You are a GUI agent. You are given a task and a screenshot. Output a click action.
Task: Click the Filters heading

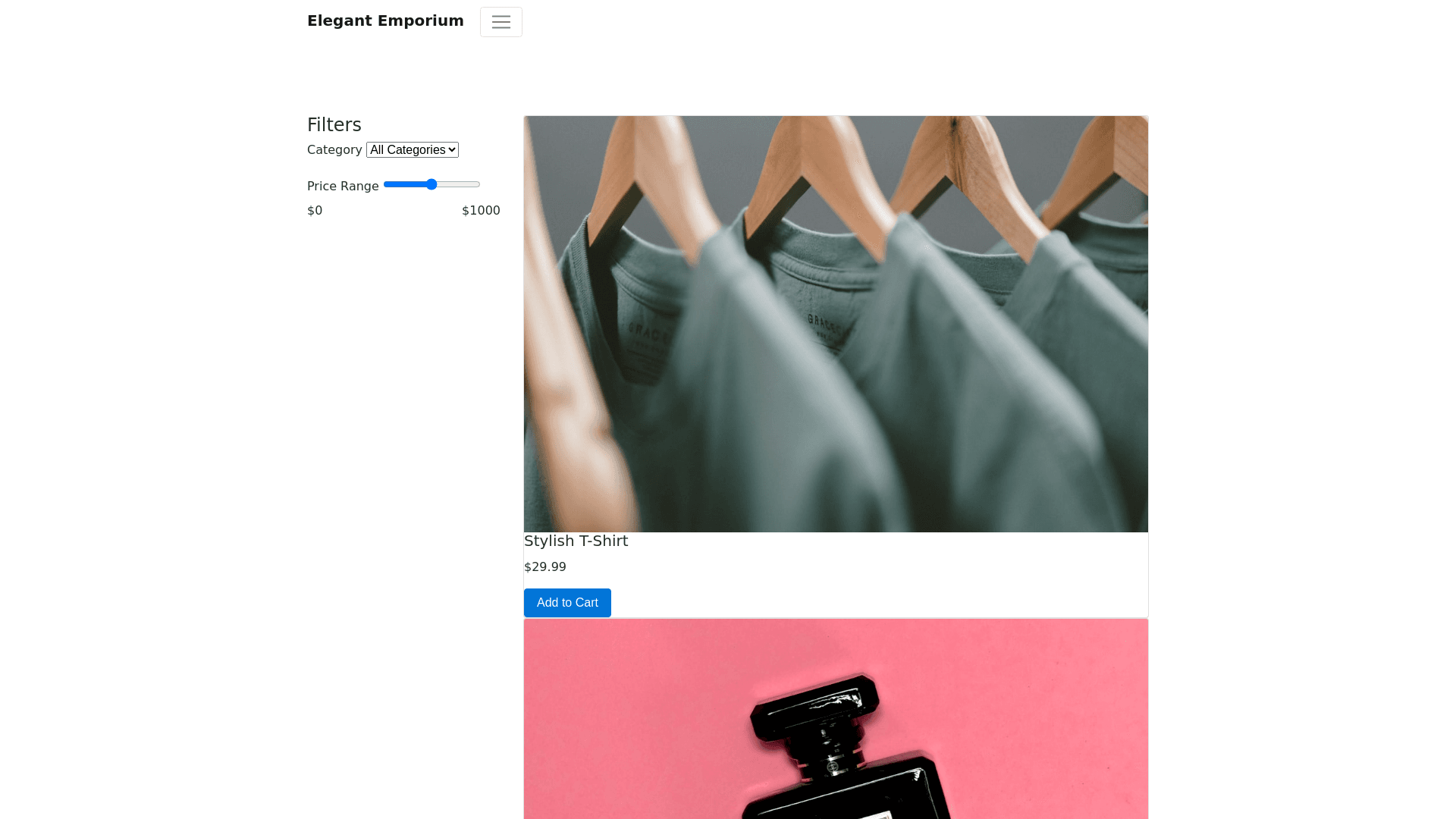334,125
